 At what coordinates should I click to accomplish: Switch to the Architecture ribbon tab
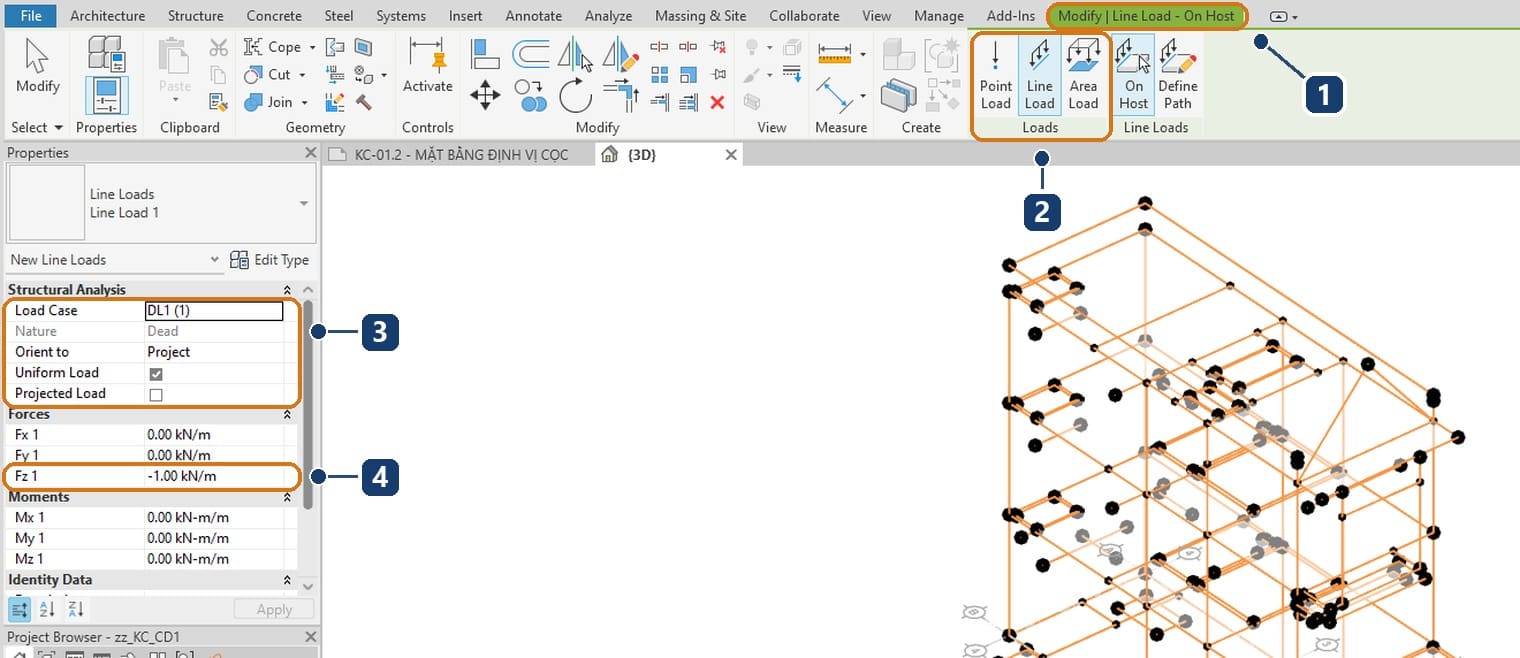coord(107,16)
